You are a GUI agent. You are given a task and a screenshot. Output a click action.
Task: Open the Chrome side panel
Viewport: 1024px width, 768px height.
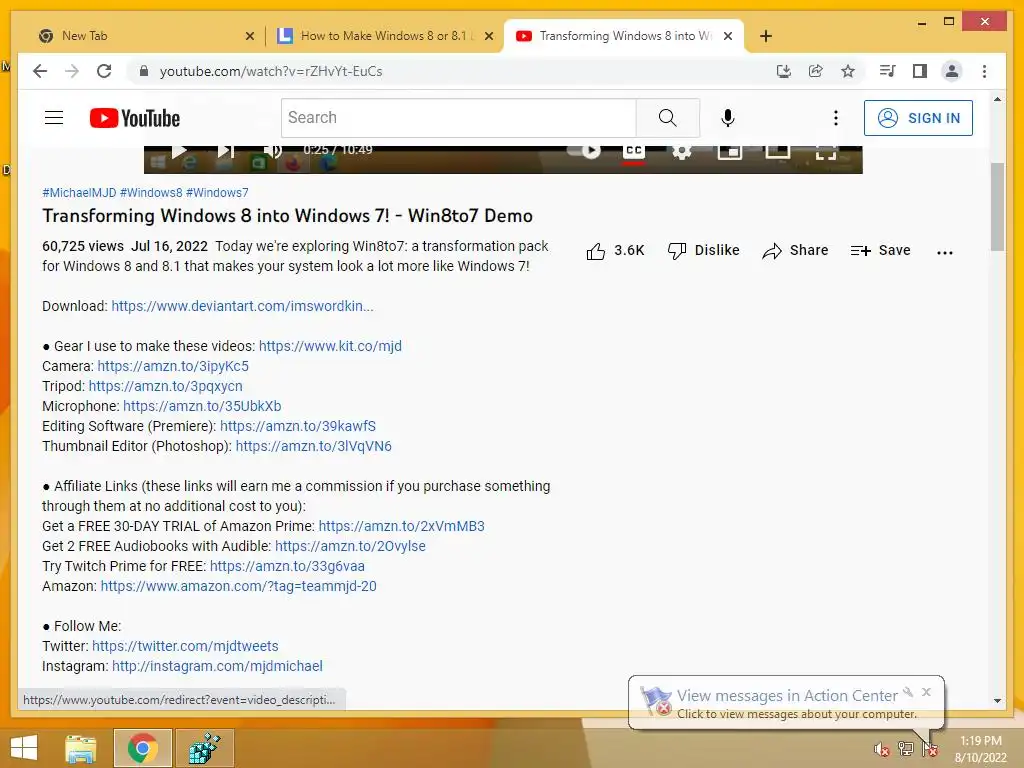point(920,71)
